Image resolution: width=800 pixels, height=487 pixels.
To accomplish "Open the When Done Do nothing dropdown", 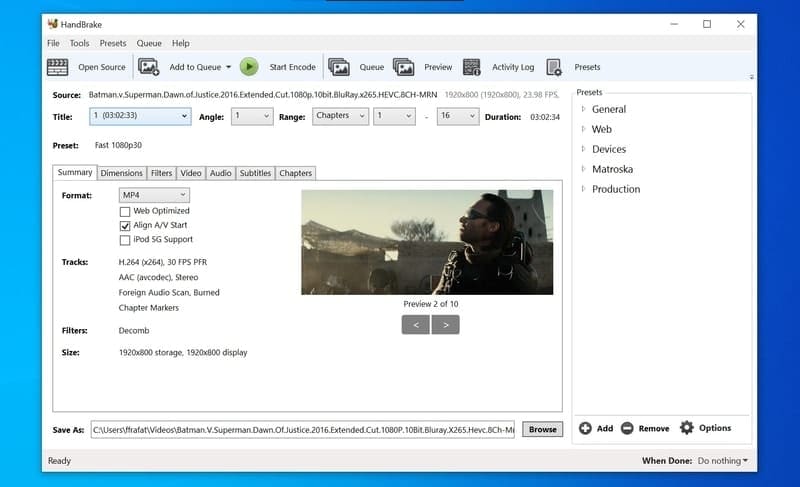I will pyautogui.click(x=722, y=460).
